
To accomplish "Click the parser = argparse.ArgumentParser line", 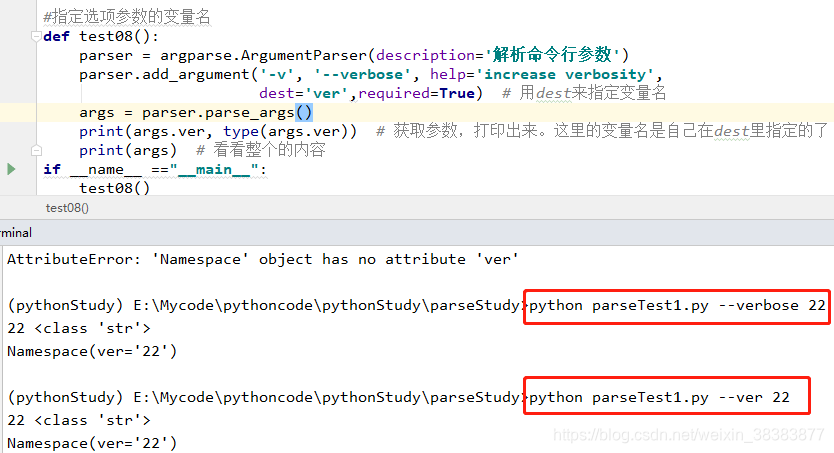I will point(354,55).
